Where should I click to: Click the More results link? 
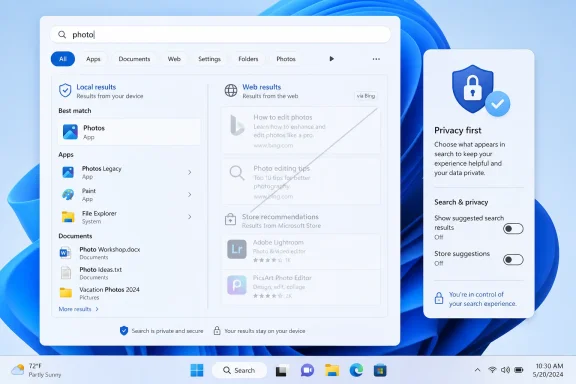79,309
